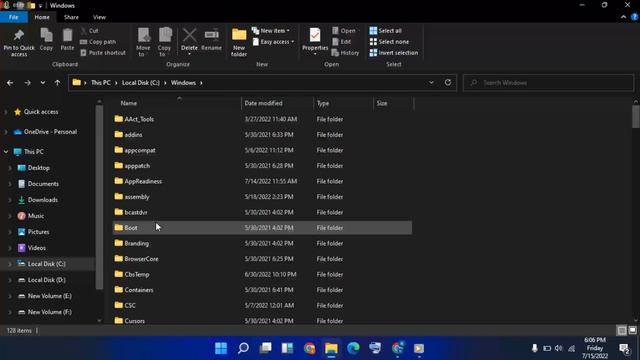640x360 pixels.
Task: Expand Quick access in sidebar
Action: 6,112
